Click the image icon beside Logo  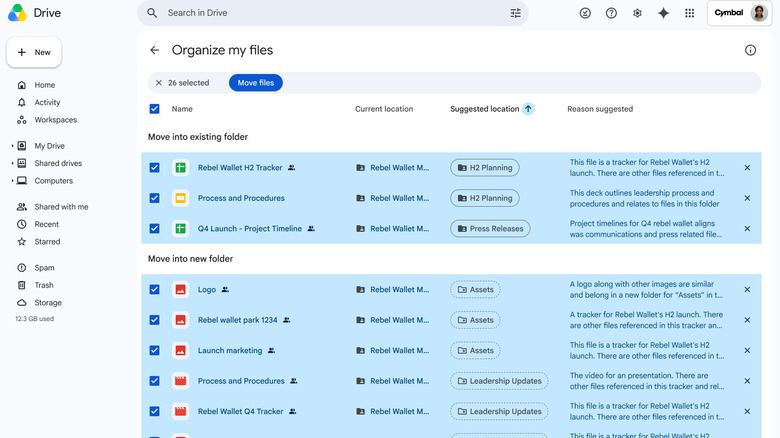[x=181, y=289]
